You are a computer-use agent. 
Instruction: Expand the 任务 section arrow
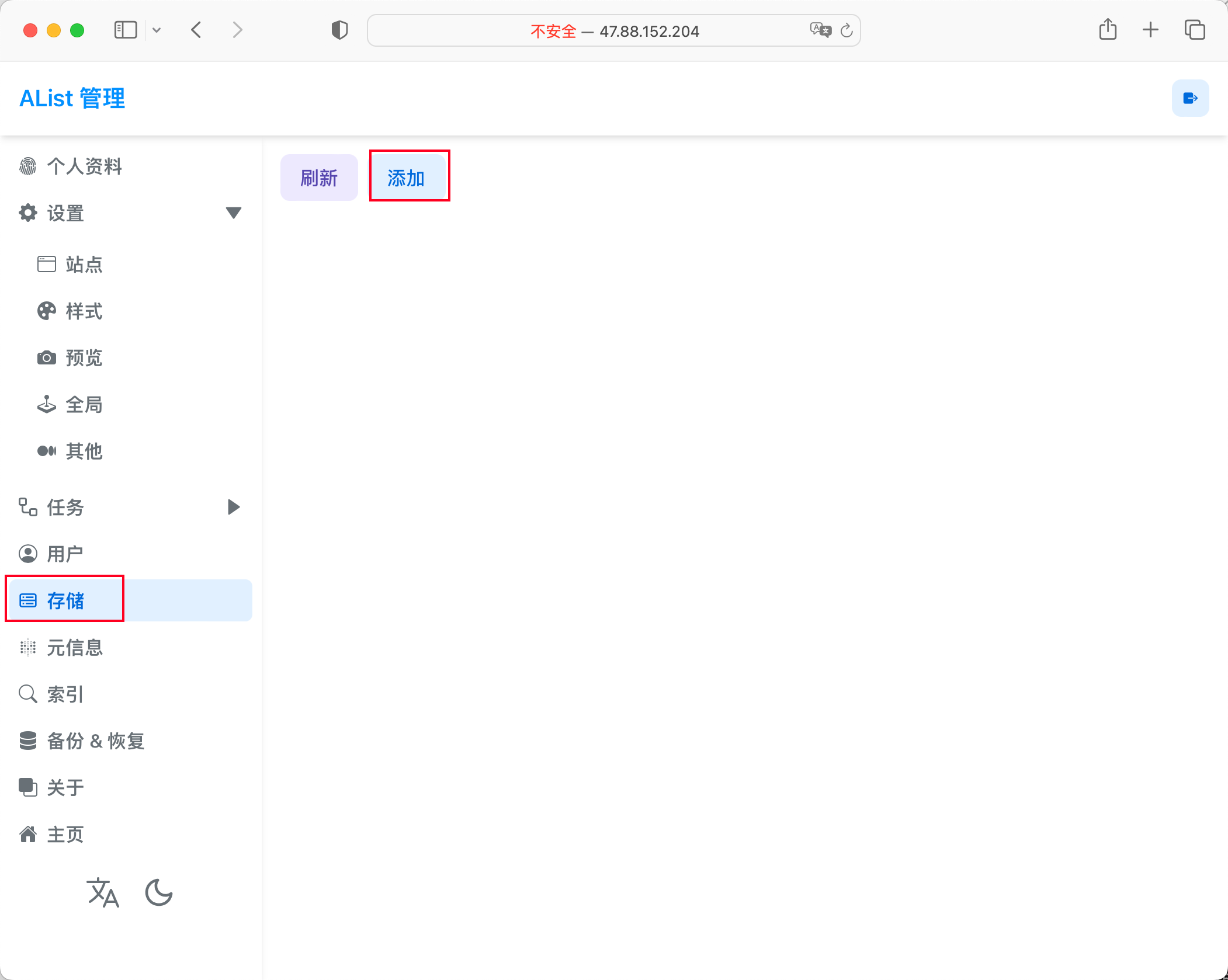click(x=234, y=507)
